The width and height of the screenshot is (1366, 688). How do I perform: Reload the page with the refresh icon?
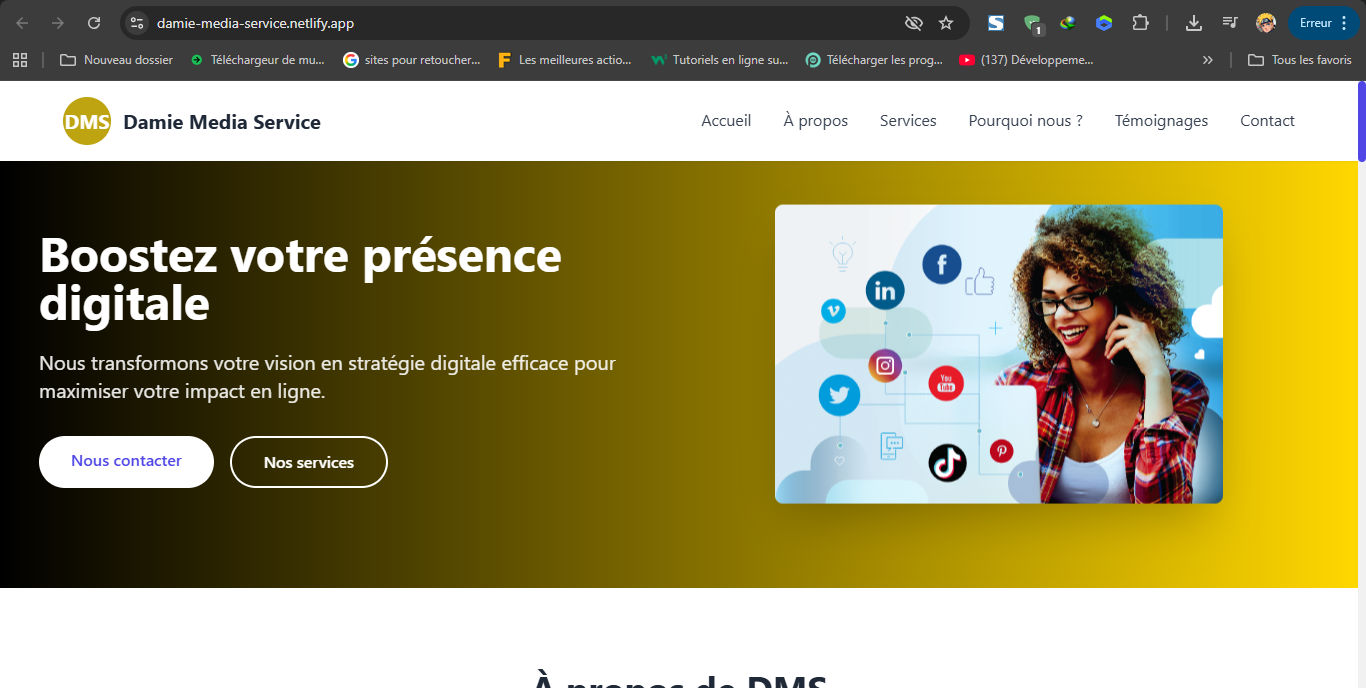coord(94,23)
